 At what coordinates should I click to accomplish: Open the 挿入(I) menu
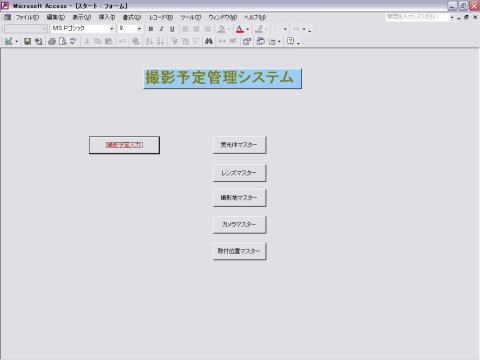[x=107, y=17]
